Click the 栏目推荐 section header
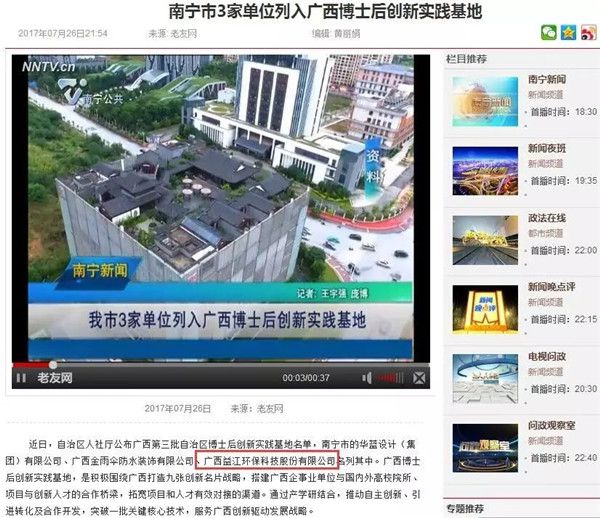Viewport: 600px width, 518px height. pos(468,59)
